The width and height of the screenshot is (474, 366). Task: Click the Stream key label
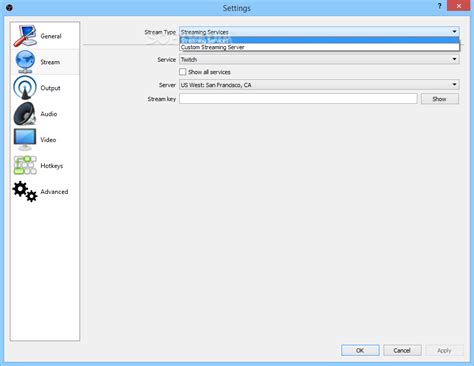click(x=162, y=99)
